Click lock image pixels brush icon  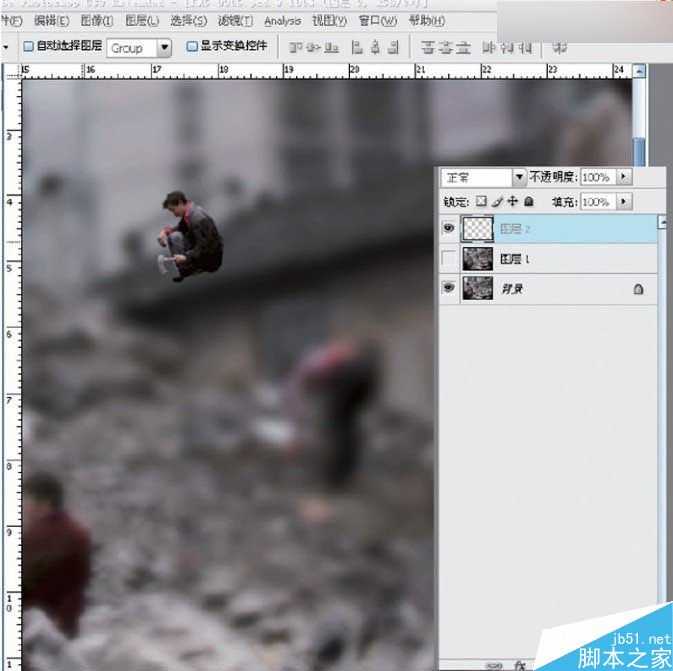click(496, 202)
